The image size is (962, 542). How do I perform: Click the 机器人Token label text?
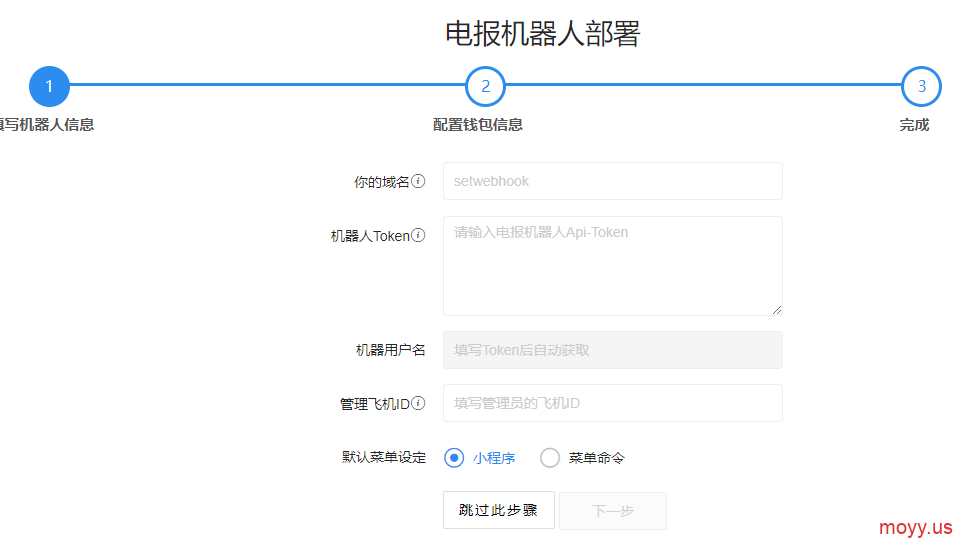[370, 236]
